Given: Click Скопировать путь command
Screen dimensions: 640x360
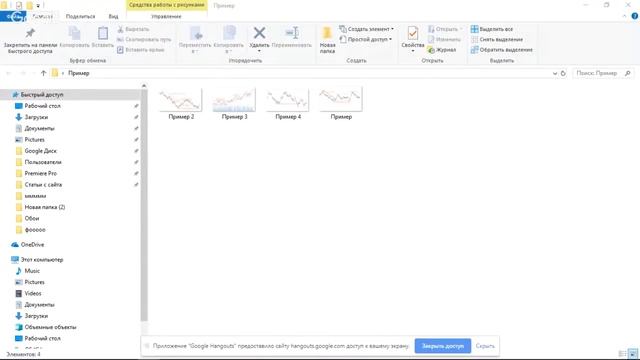Looking at the screenshot, I should [x=144, y=40].
